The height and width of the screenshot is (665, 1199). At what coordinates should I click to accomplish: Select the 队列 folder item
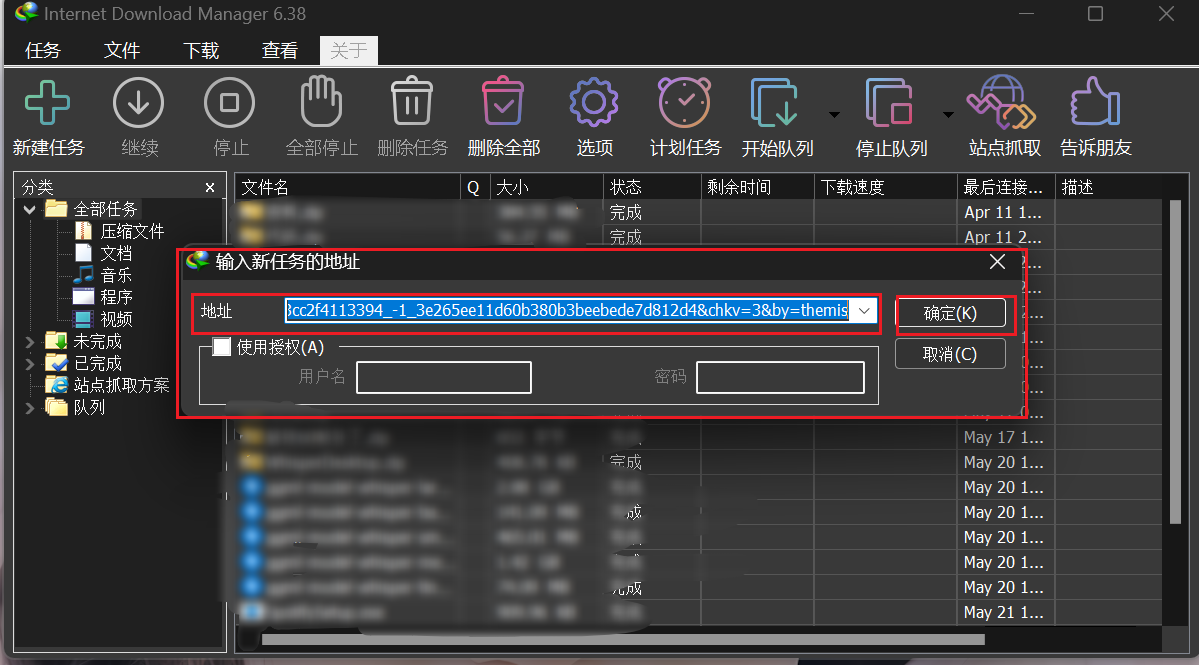[x=89, y=408]
